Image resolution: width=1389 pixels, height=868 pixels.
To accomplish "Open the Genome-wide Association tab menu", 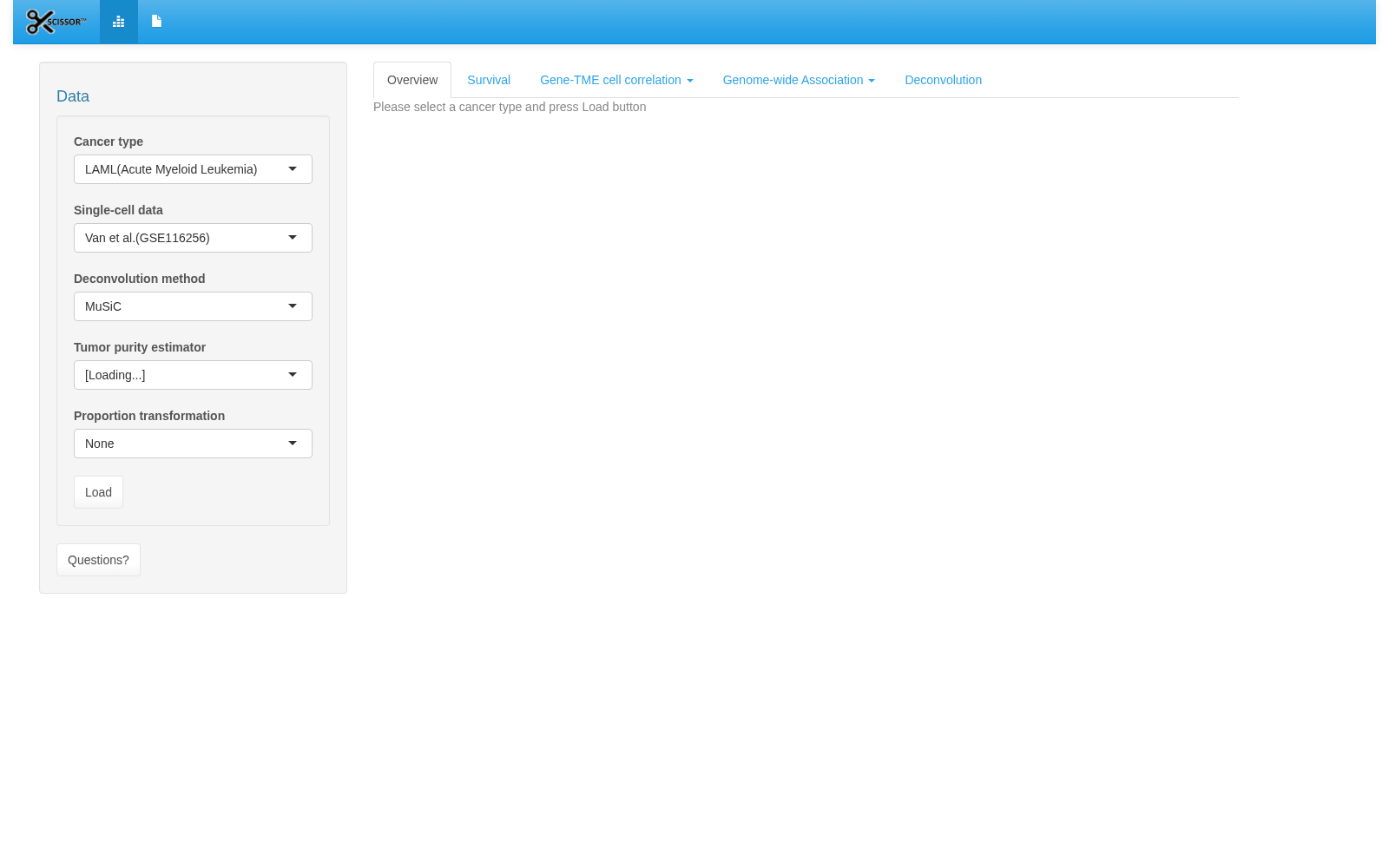I will pyautogui.click(x=799, y=80).
